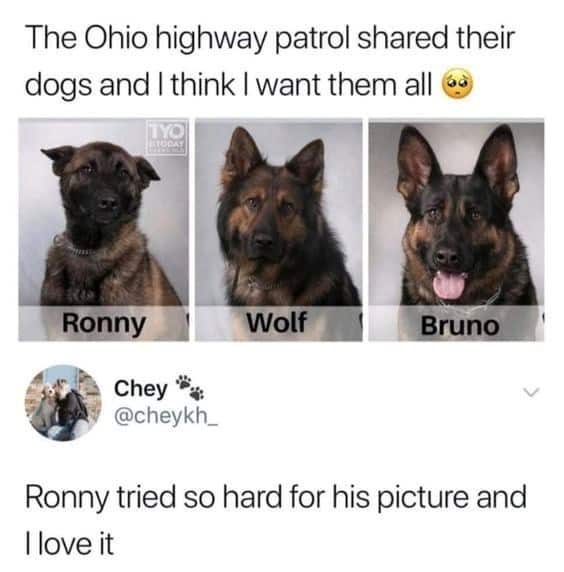This screenshot has width=564, height=572.
Task: Click the Ronny name label
Action: (x=104, y=324)
